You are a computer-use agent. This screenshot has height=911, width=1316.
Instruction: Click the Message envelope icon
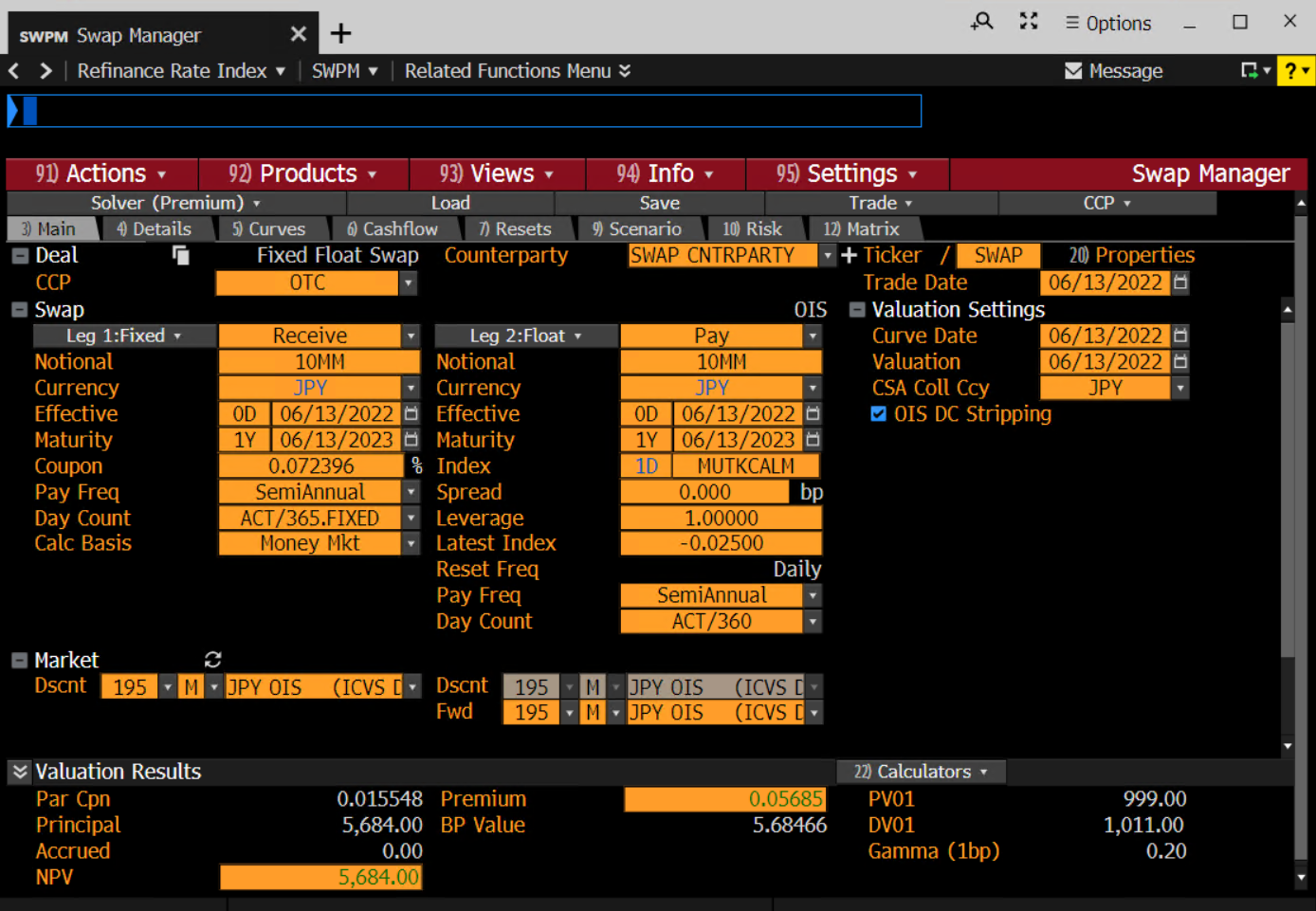[1073, 71]
